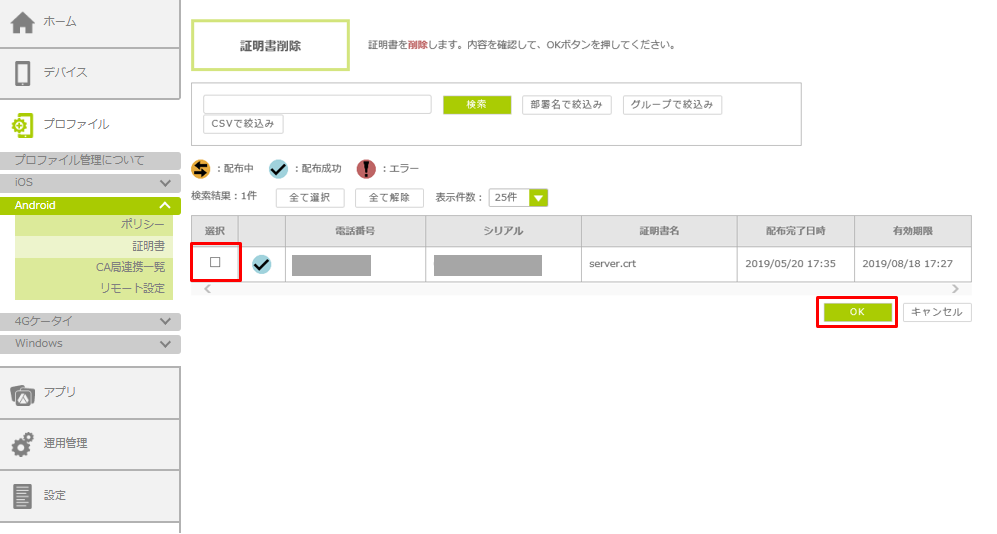Click the Device smartphone icon
Screen dimensions: 997x534
(x=22, y=72)
